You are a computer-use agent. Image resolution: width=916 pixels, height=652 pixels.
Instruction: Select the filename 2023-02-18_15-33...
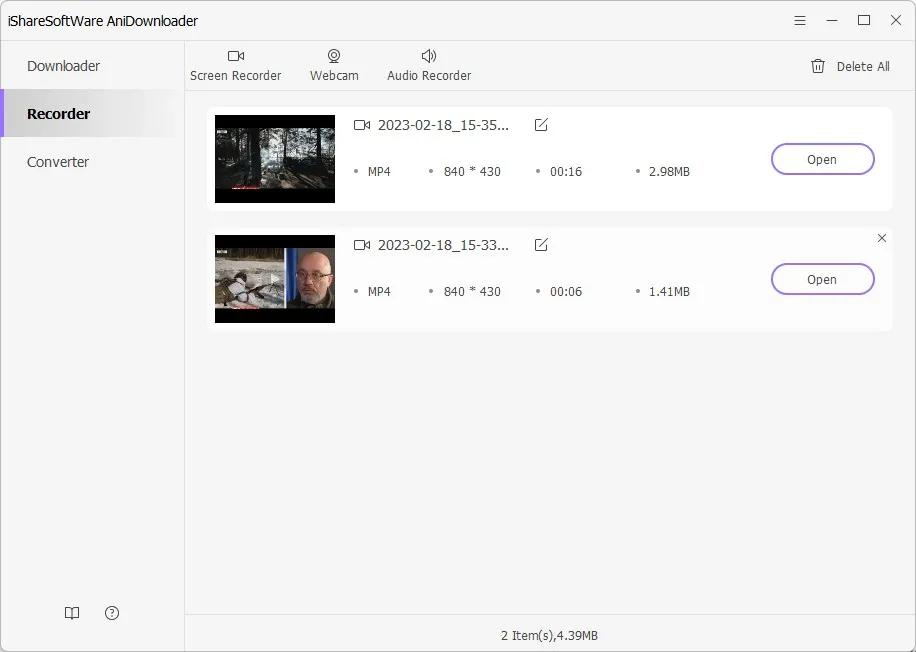(x=443, y=245)
